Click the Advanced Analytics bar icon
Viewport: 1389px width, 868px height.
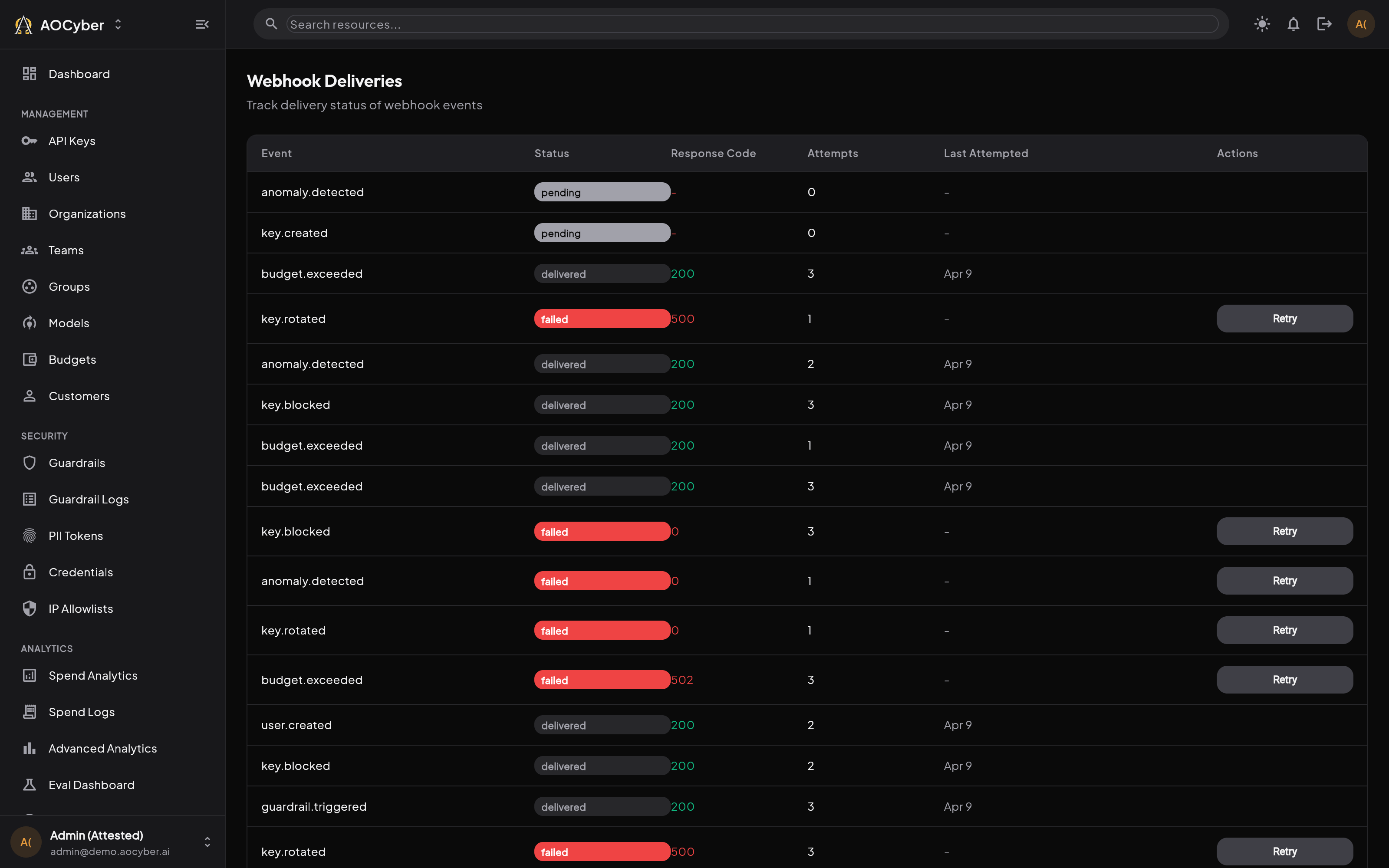[29, 749]
